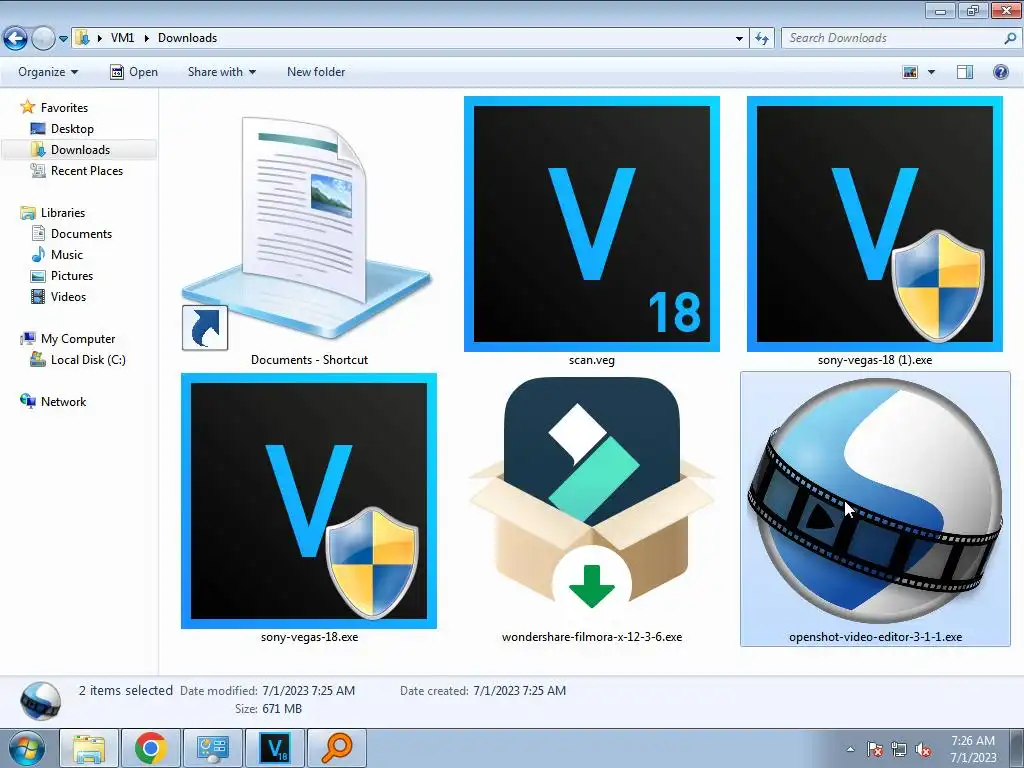Open the Organize menu

point(48,72)
